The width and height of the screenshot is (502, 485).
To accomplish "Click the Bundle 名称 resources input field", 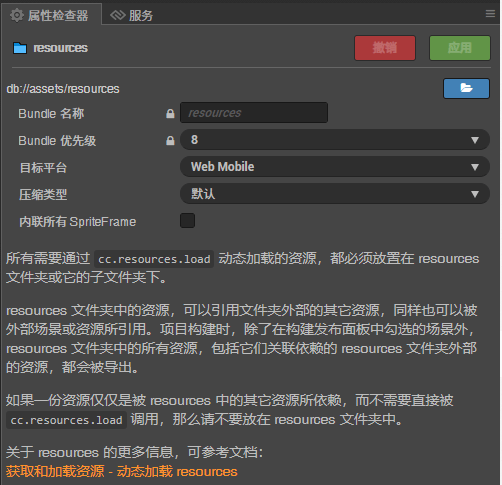I will point(254,113).
